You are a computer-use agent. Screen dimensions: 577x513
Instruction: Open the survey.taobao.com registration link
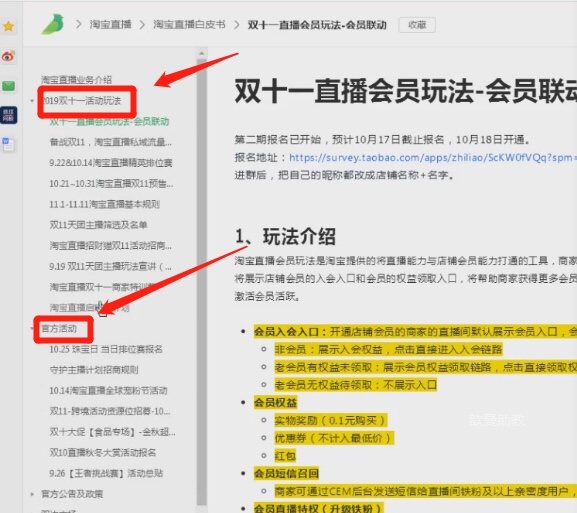(433, 158)
